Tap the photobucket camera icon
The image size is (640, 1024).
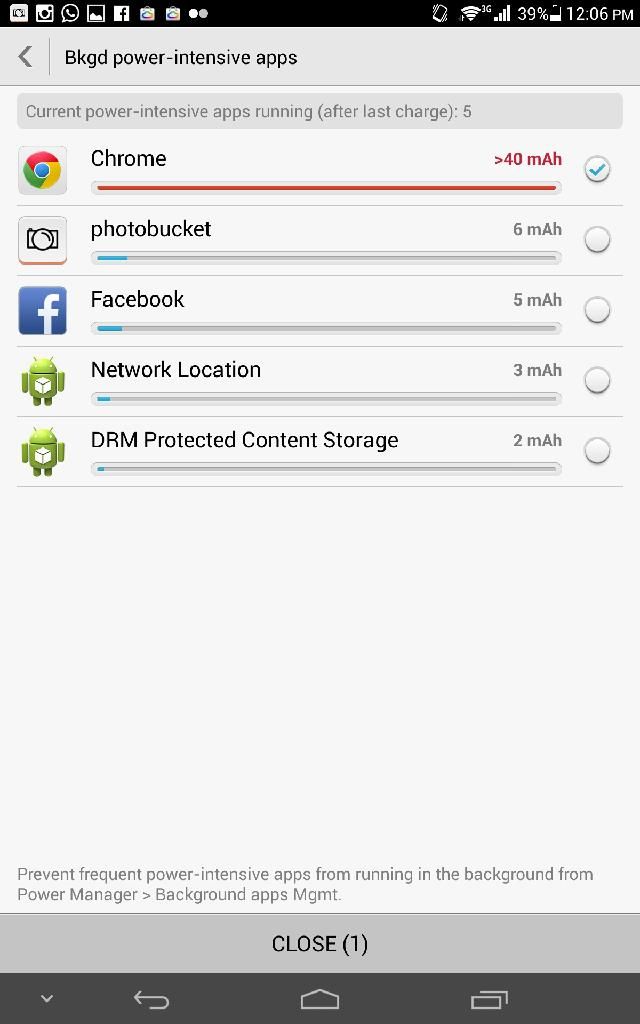pyautogui.click(x=42, y=240)
